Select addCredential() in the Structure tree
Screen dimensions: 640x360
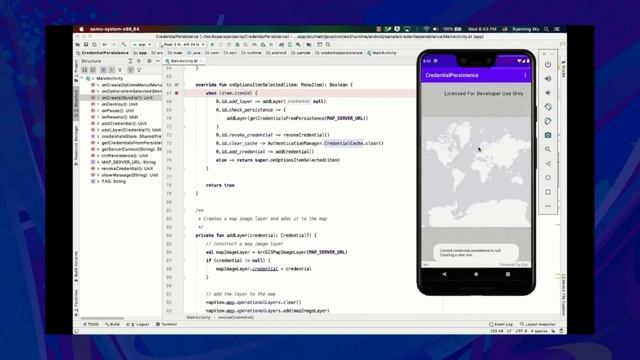124,123
